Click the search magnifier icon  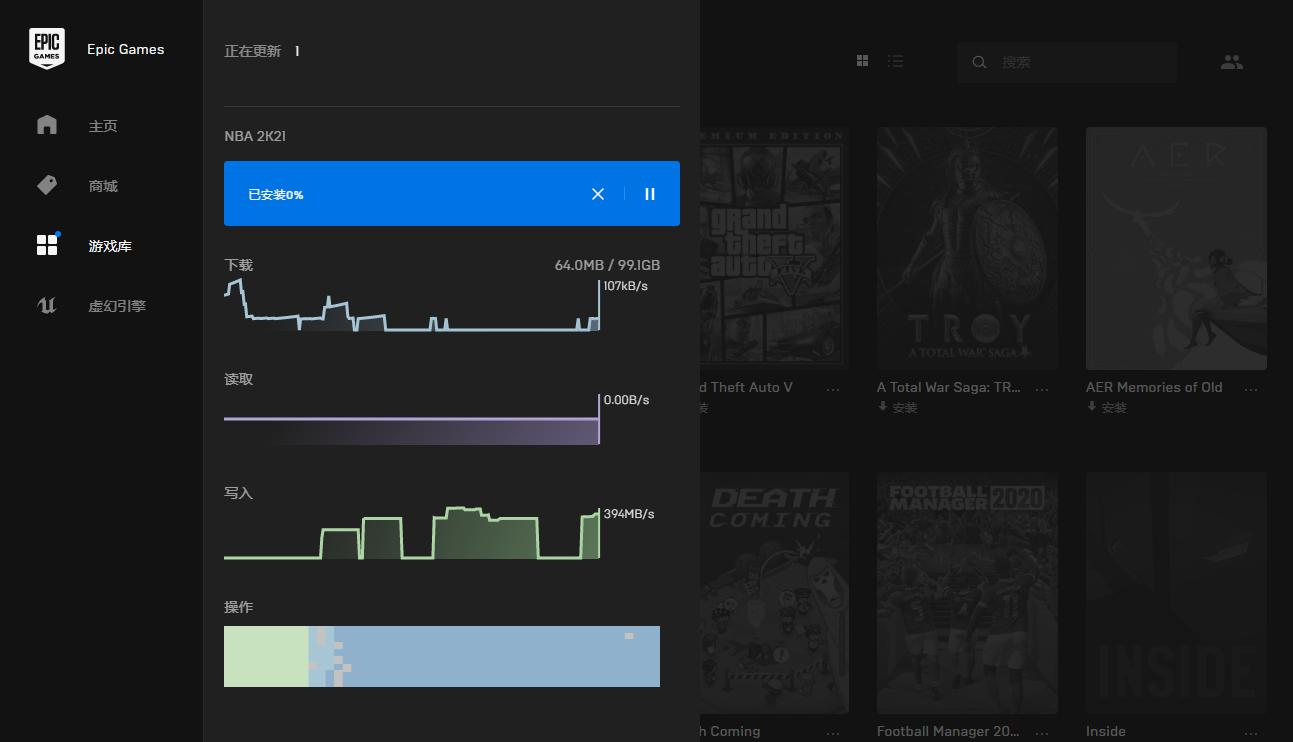pos(979,62)
